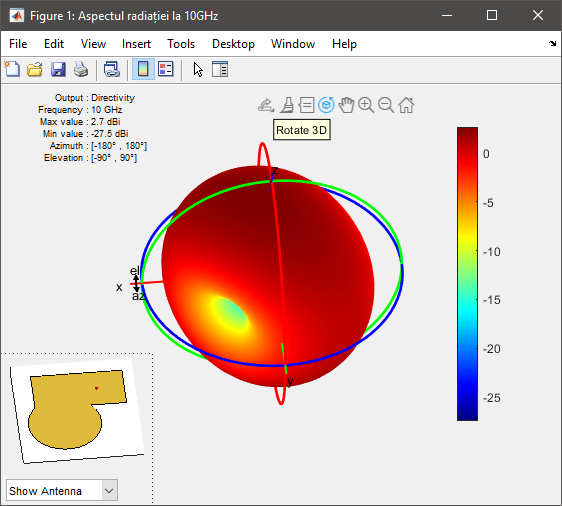The width and height of the screenshot is (562, 506).
Task: Save the figure using the floppy disk icon
Action: coord(58,69)
